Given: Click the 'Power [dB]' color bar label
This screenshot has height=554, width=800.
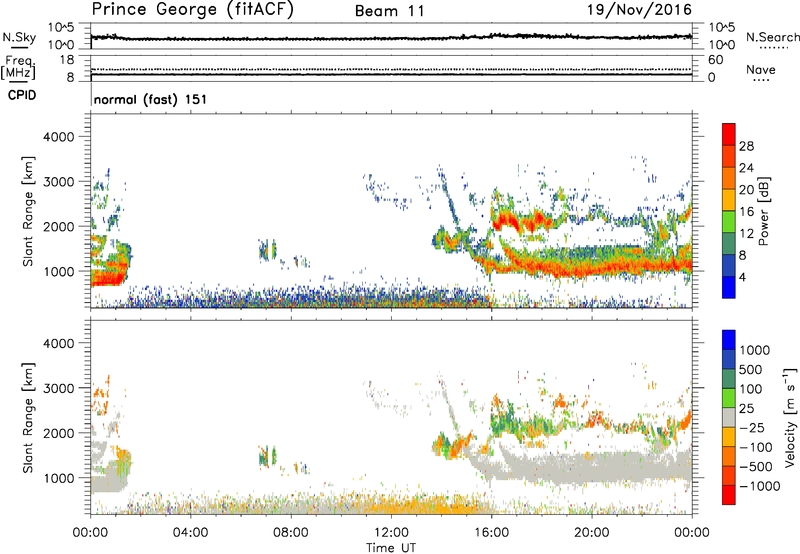Looking at the screenshot, I should tap(764, 211).
